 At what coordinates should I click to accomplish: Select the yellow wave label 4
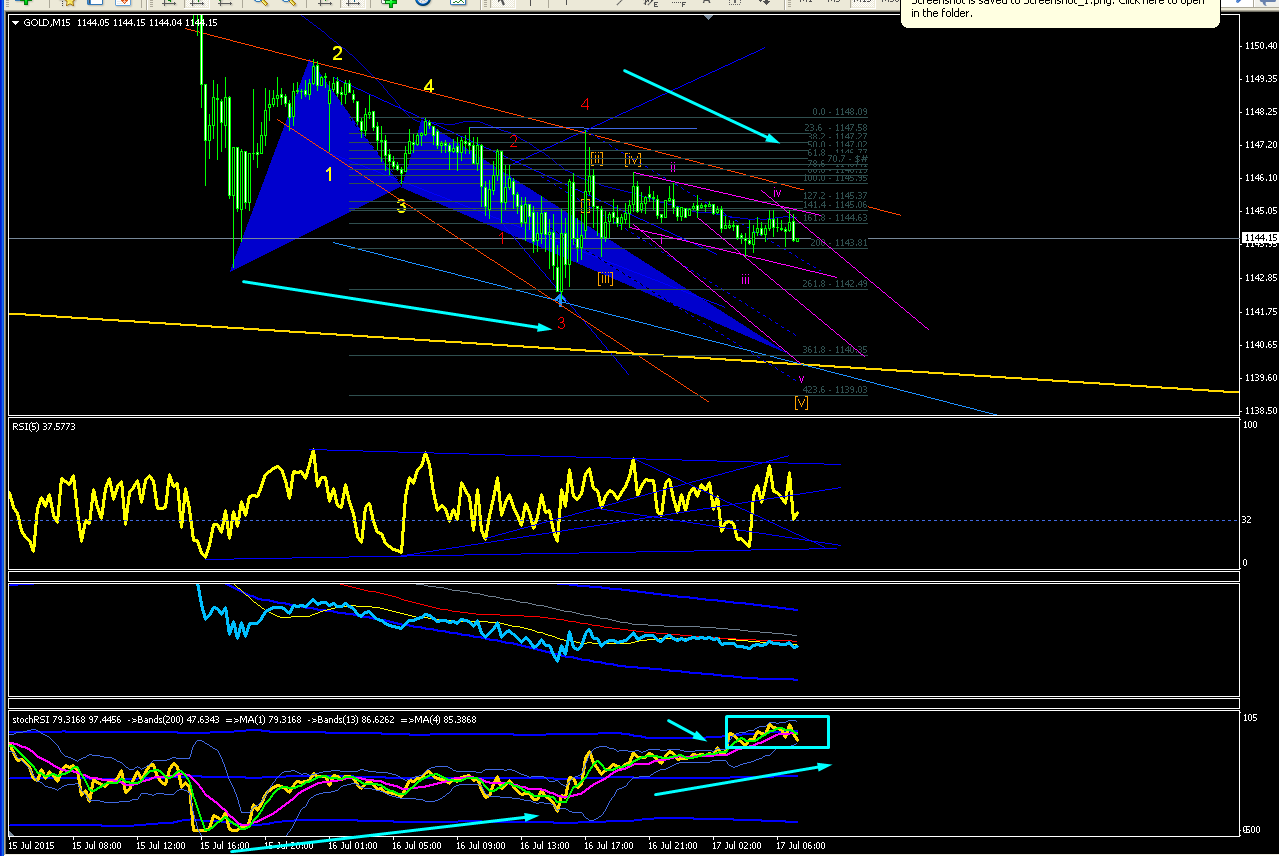[428, 88]
